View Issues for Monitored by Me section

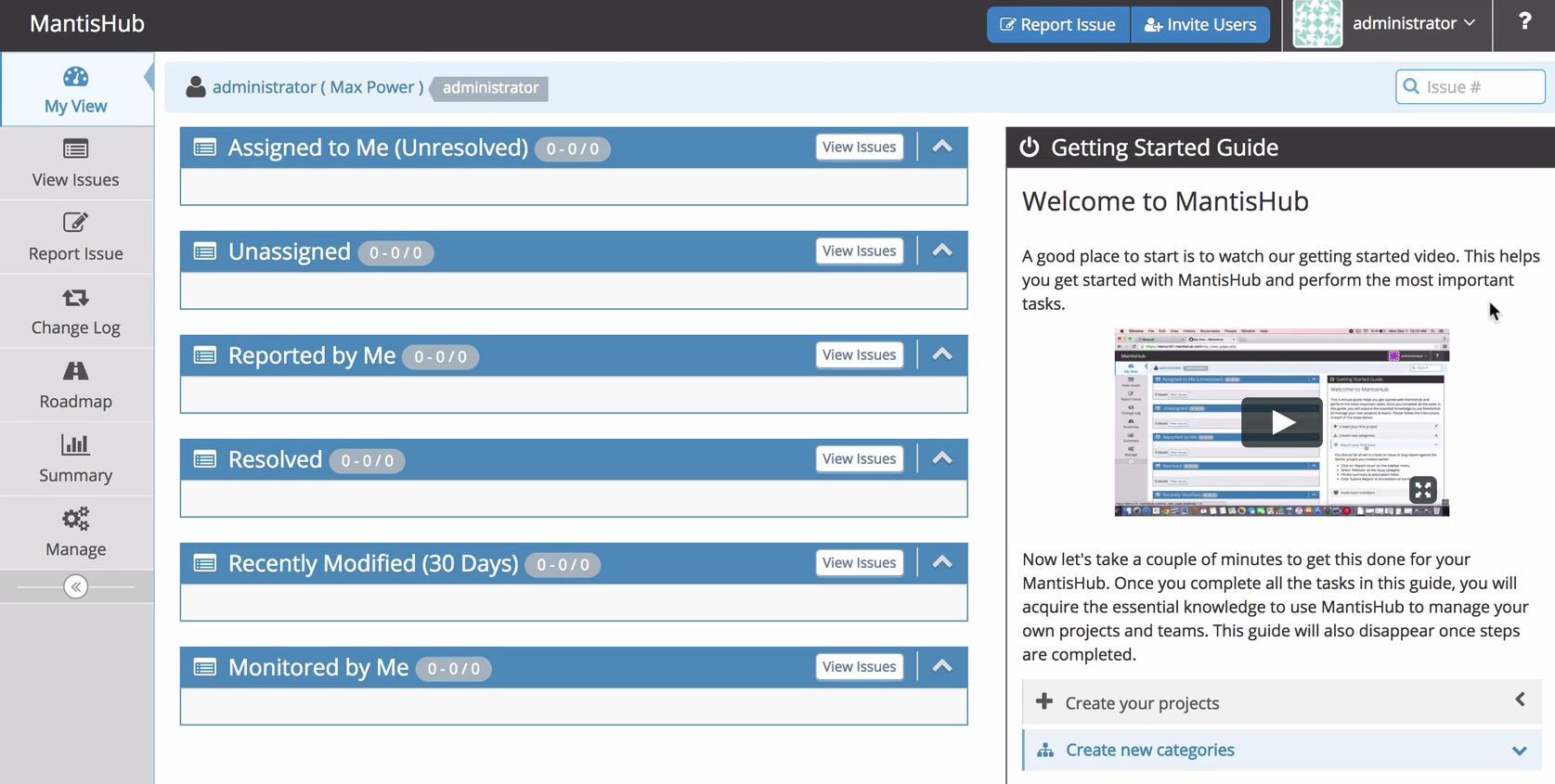[860, 666]
